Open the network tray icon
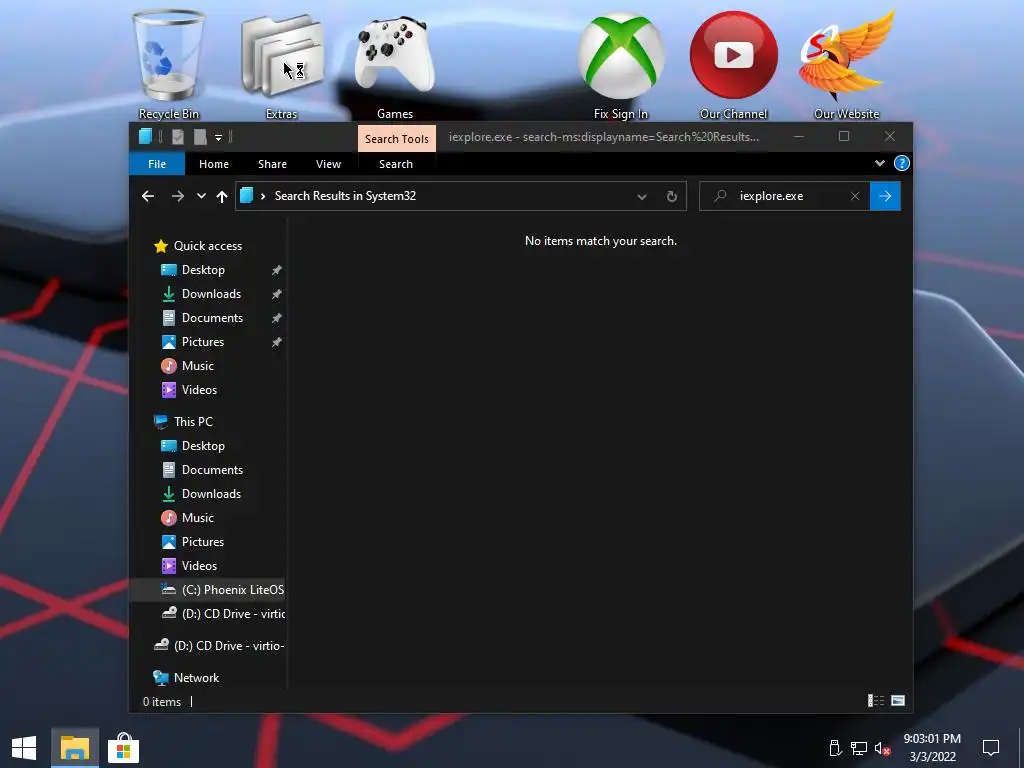The height and width of the screenshot is (768, 1024). click(859, 748)
